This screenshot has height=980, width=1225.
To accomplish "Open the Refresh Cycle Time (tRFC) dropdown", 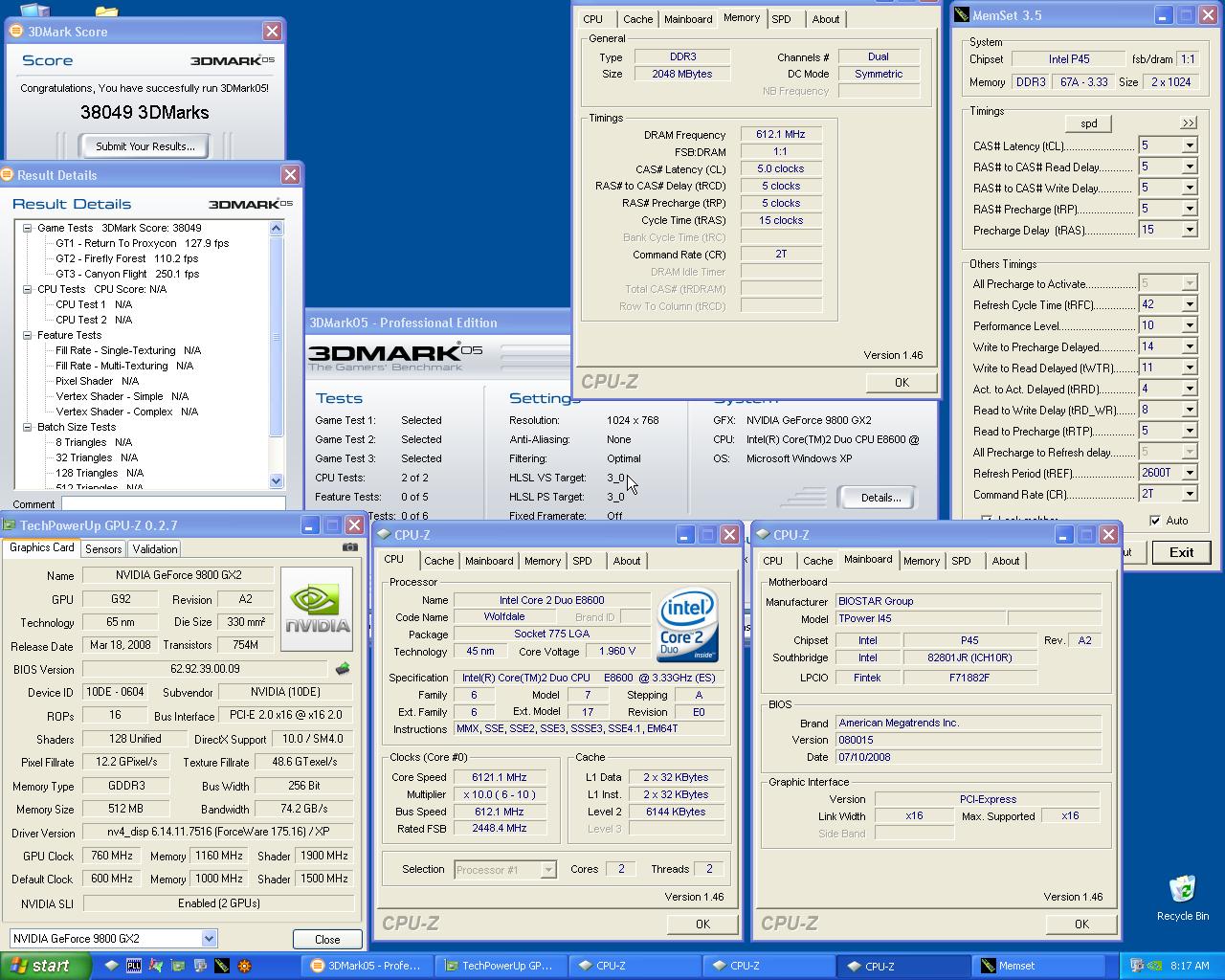I will [1189, 304].
